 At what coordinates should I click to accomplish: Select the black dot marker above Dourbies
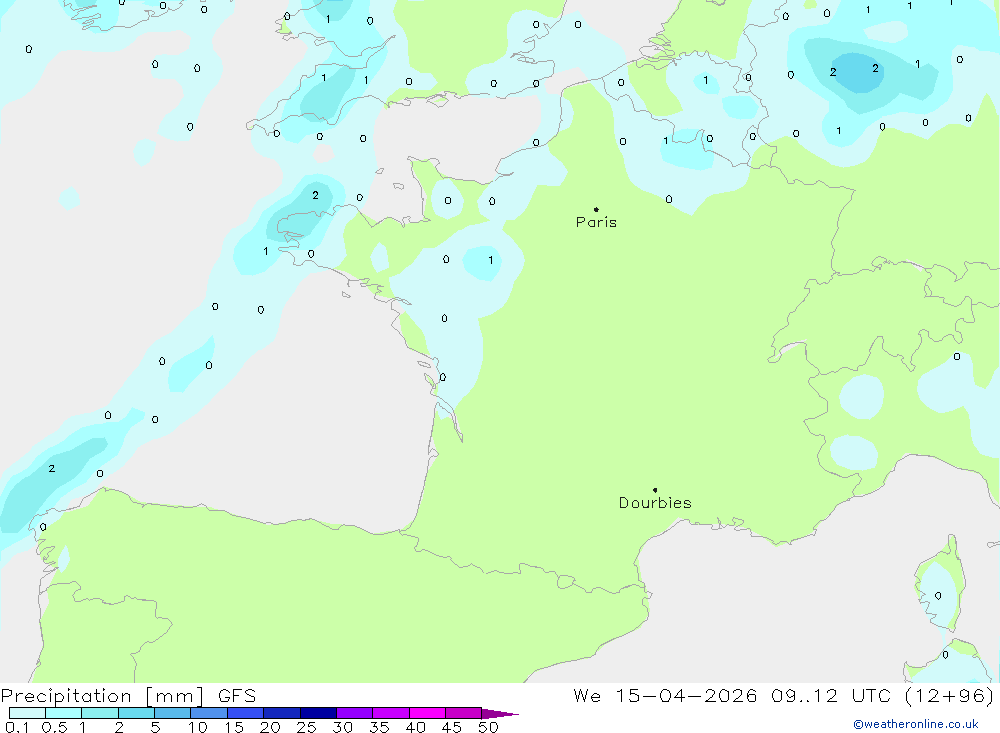pyautogui.click(x=655, y=490)
